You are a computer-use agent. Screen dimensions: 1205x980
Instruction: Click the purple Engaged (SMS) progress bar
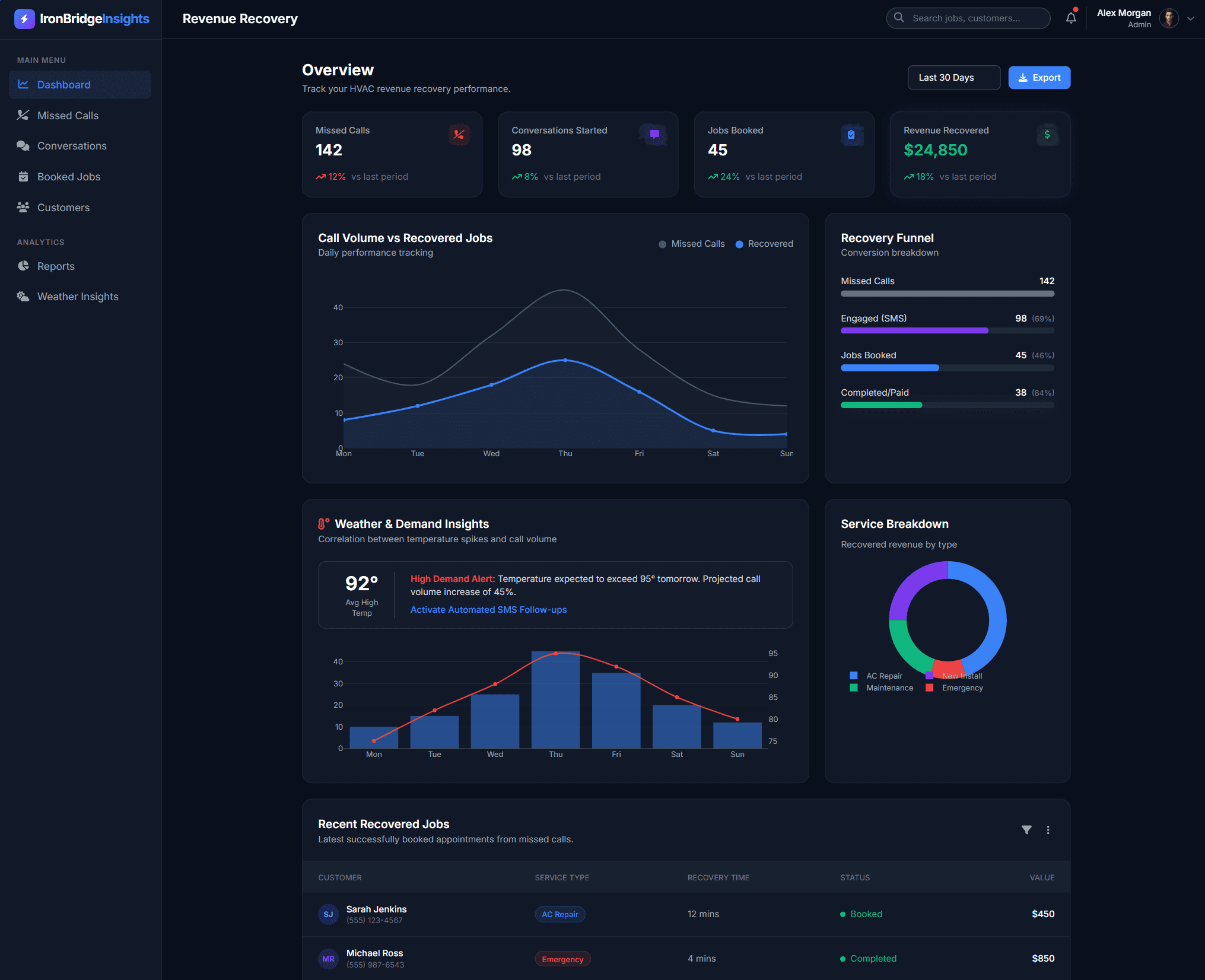914,330
